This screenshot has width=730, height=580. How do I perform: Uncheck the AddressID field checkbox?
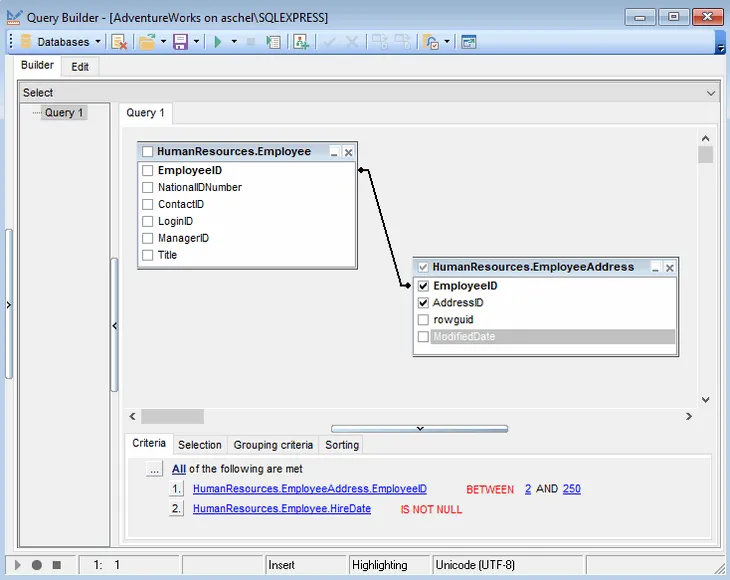(x=423, y=303)
